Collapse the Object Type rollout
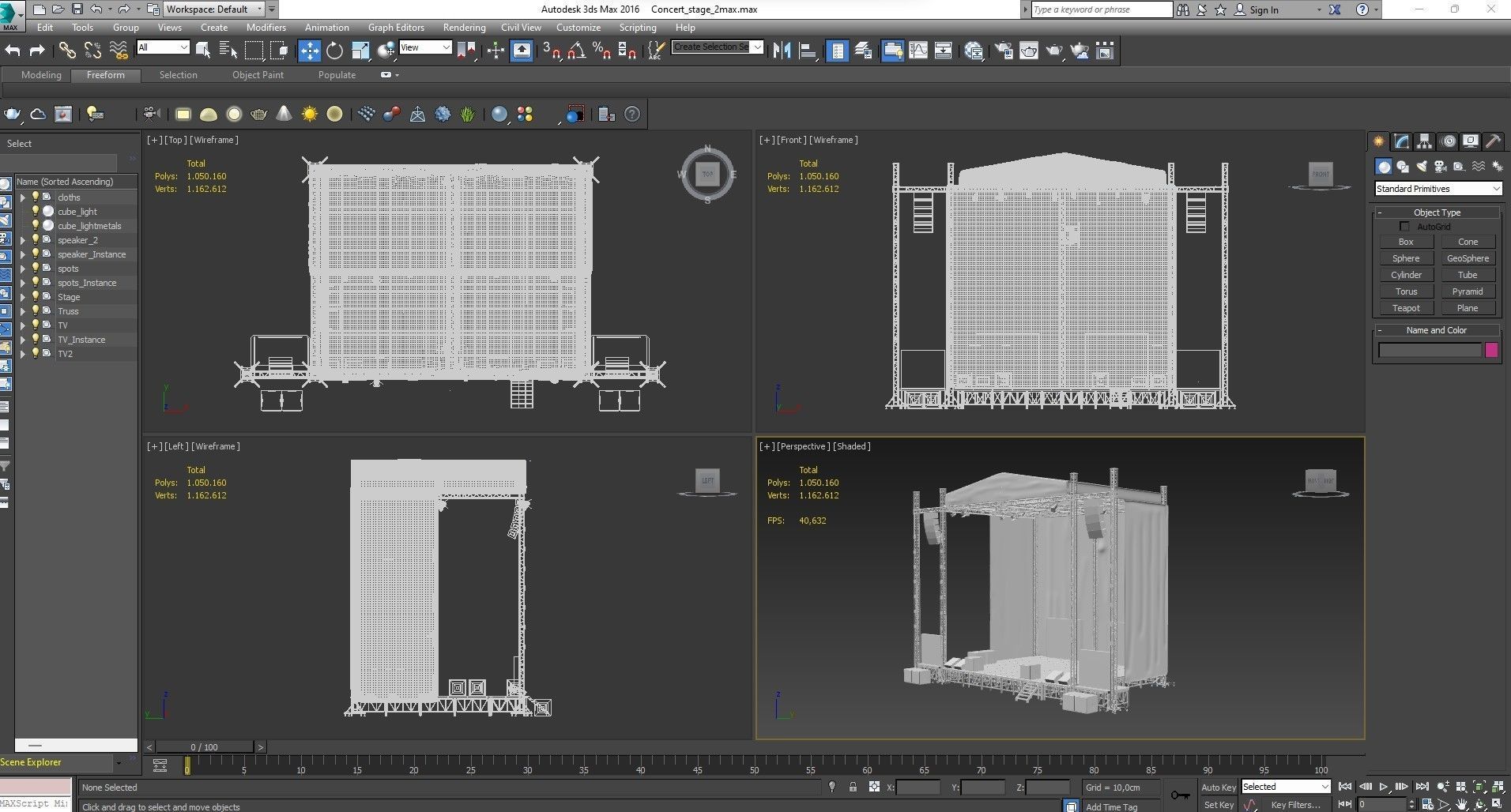Image resolution: width=1511 pixels, height=812 pixels. pos(1438,212)
